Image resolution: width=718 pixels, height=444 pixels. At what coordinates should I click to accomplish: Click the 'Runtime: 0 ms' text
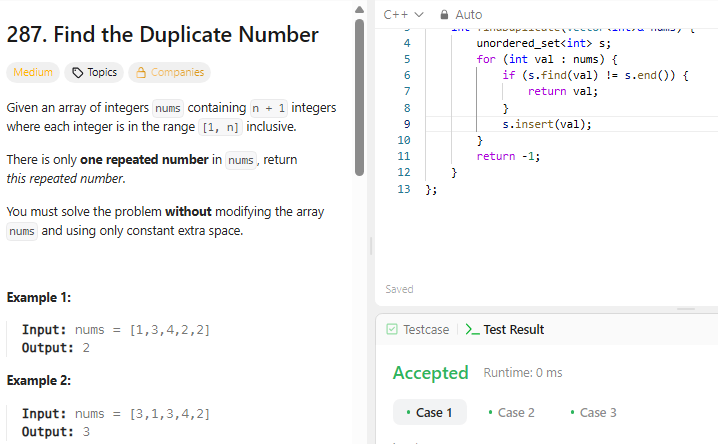pyautogui.click(x=523, y=373)
